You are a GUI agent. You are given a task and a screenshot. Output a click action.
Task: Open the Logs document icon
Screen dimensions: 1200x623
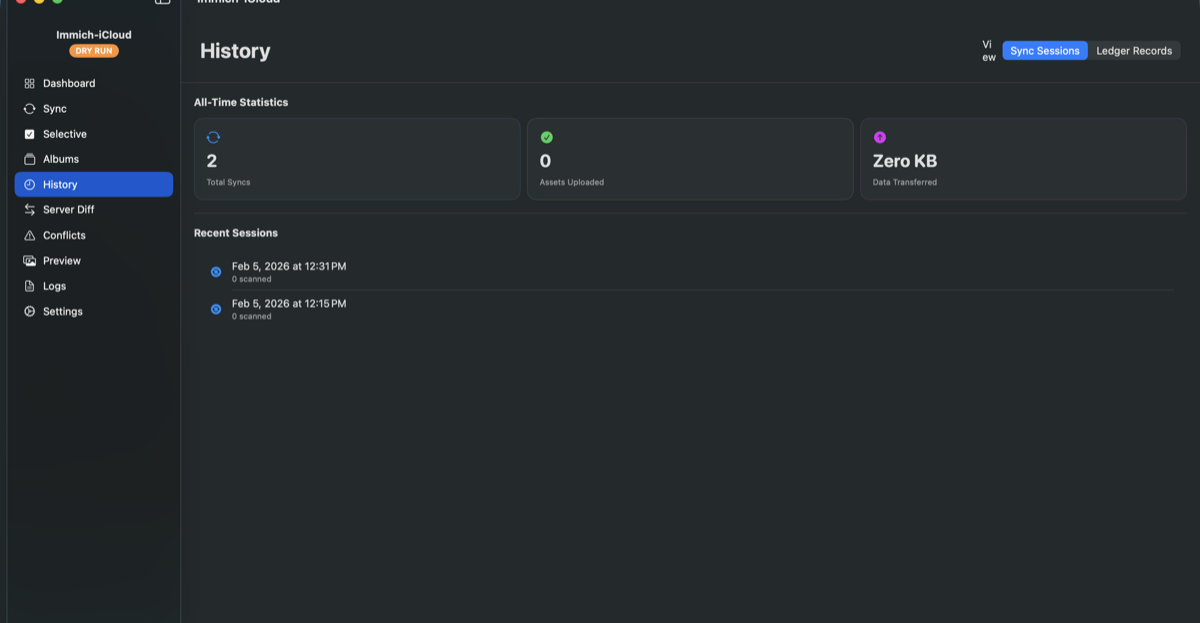(29, 286)
